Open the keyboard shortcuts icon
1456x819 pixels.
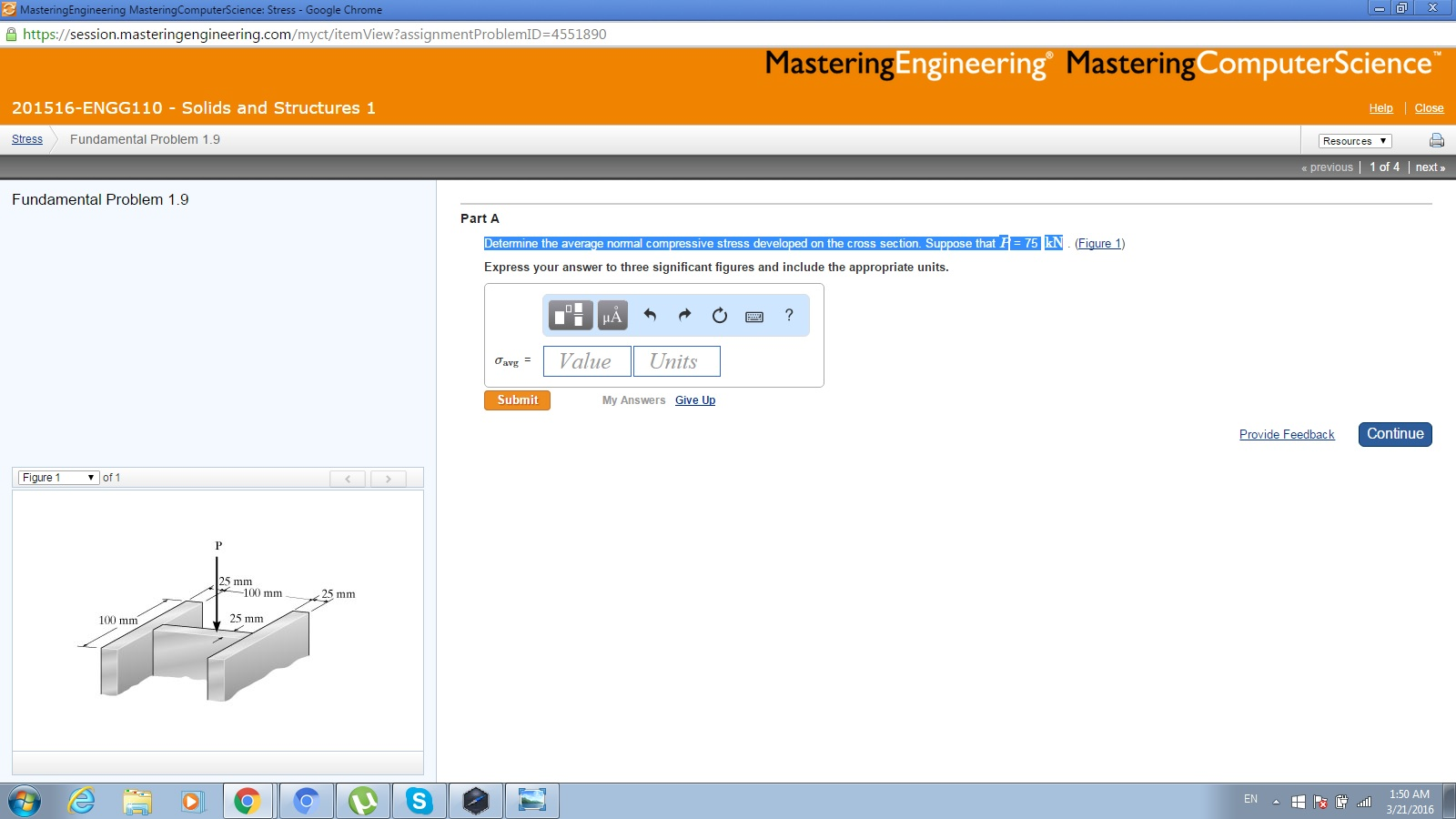point(754,316)
